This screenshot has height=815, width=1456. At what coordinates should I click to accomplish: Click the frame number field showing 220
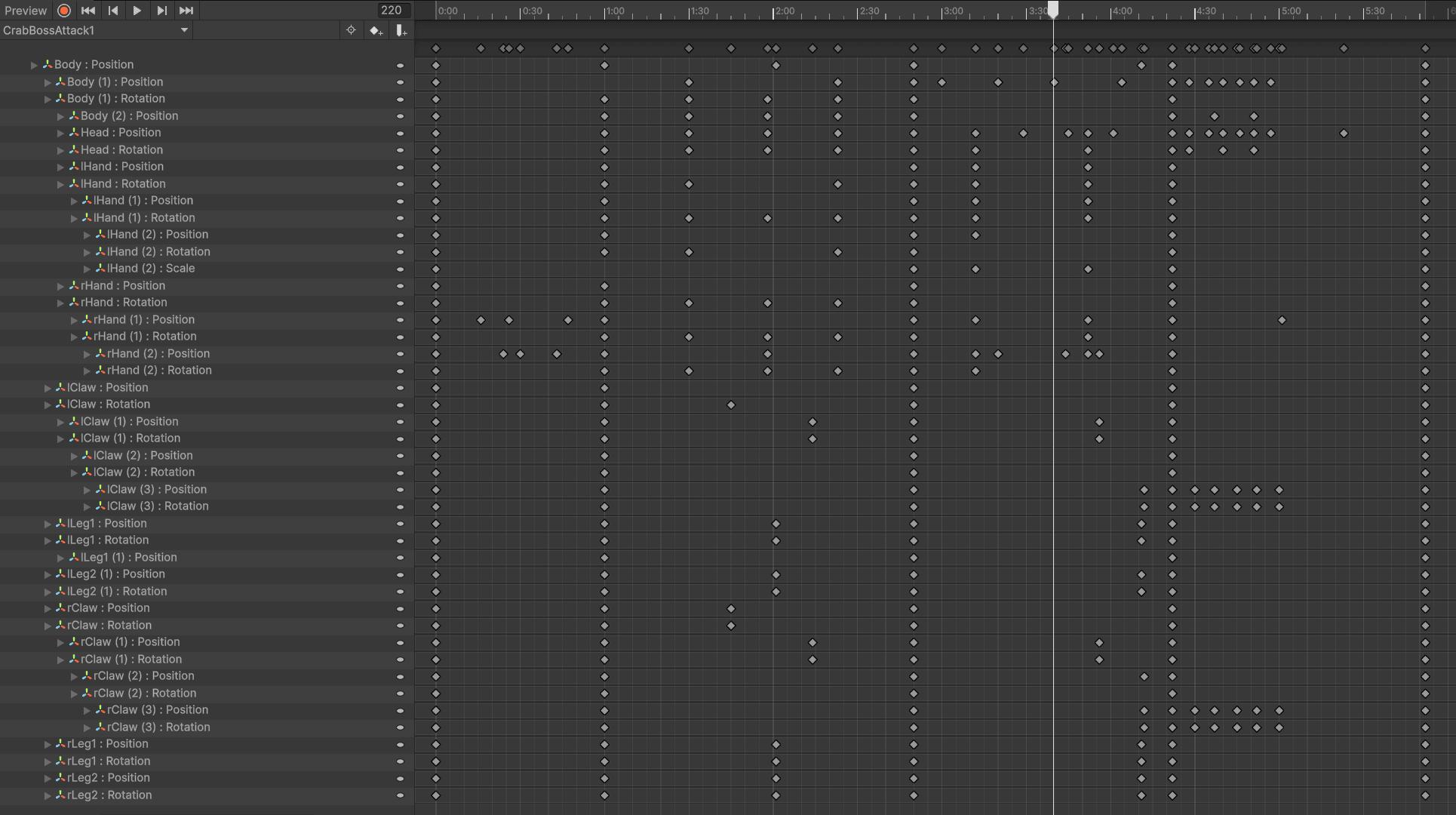(392, 11)
